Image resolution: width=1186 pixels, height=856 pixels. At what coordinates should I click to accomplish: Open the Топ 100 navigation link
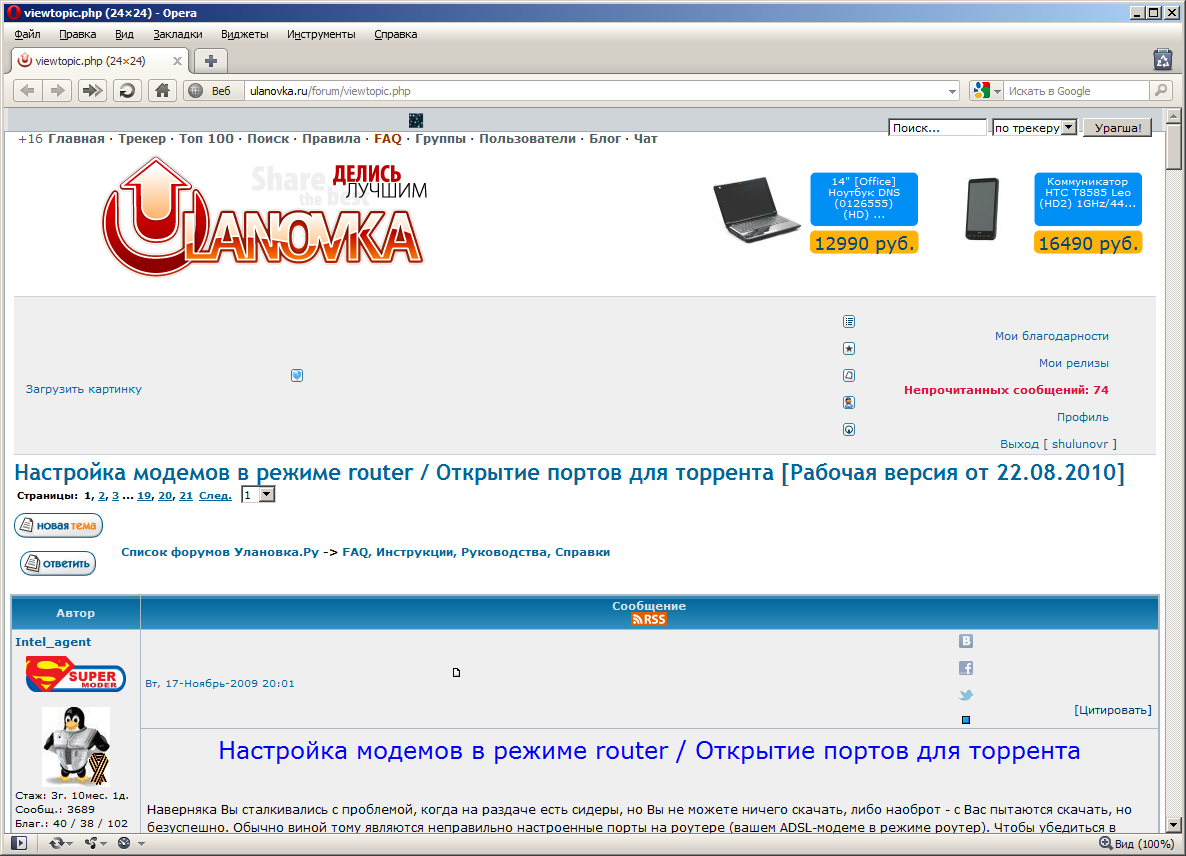(206, 138)
